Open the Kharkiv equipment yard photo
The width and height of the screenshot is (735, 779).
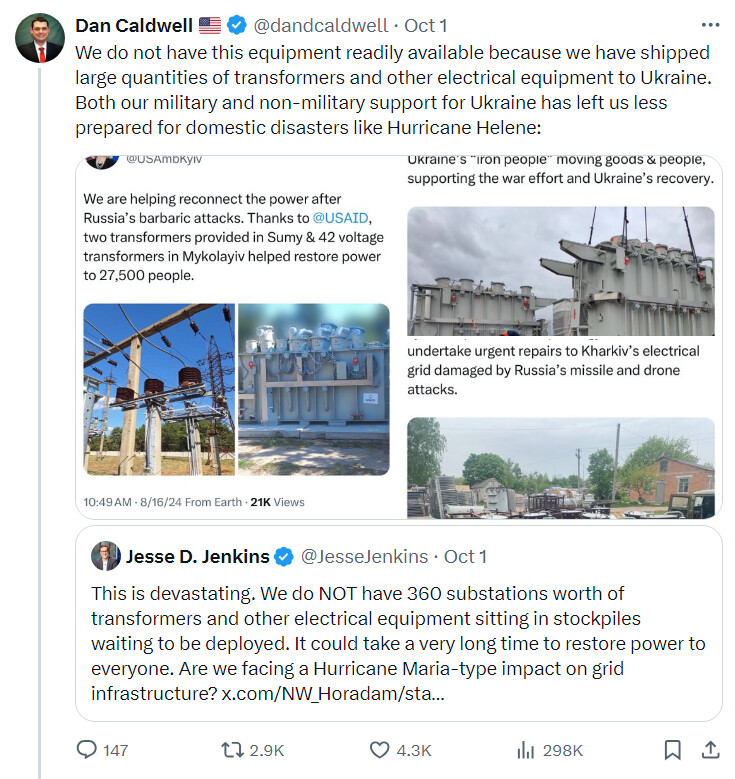[x=561, y=467]
